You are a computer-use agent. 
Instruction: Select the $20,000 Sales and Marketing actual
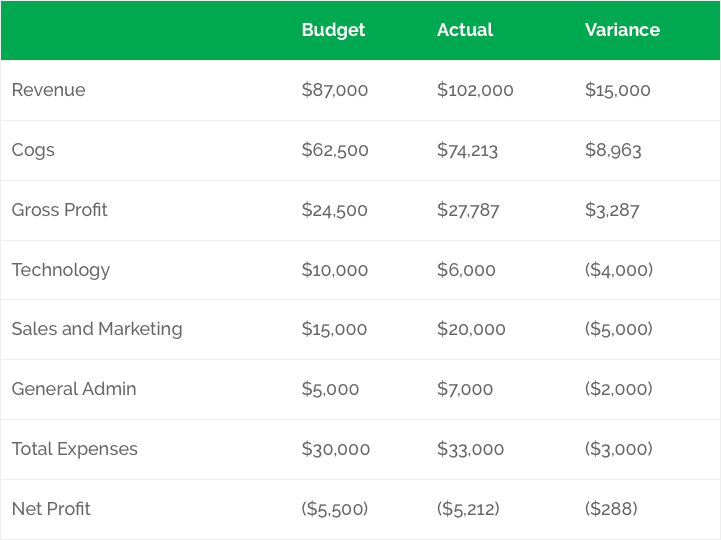tap(471, 329)
